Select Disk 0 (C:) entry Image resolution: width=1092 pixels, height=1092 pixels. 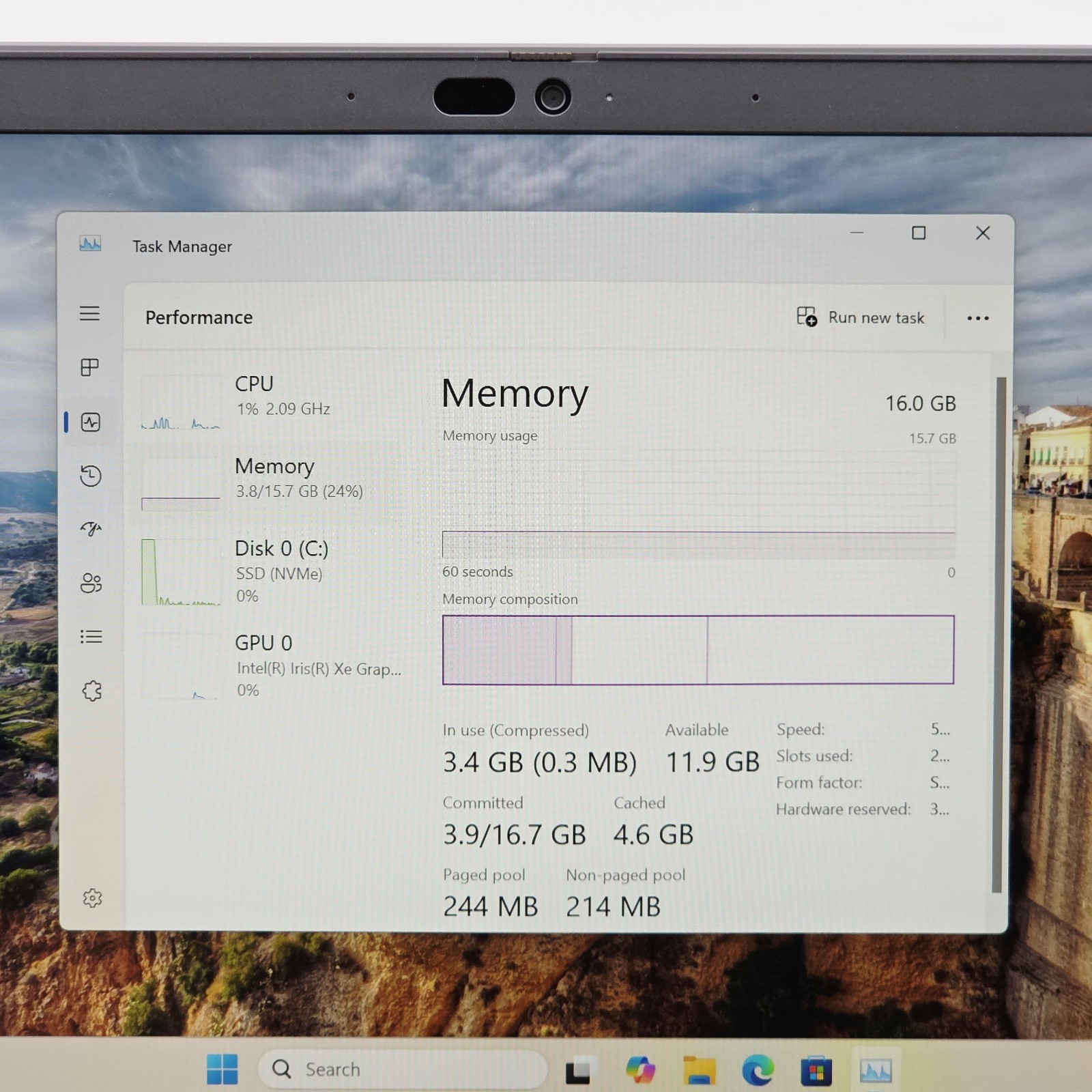click(x=273, y=571)
